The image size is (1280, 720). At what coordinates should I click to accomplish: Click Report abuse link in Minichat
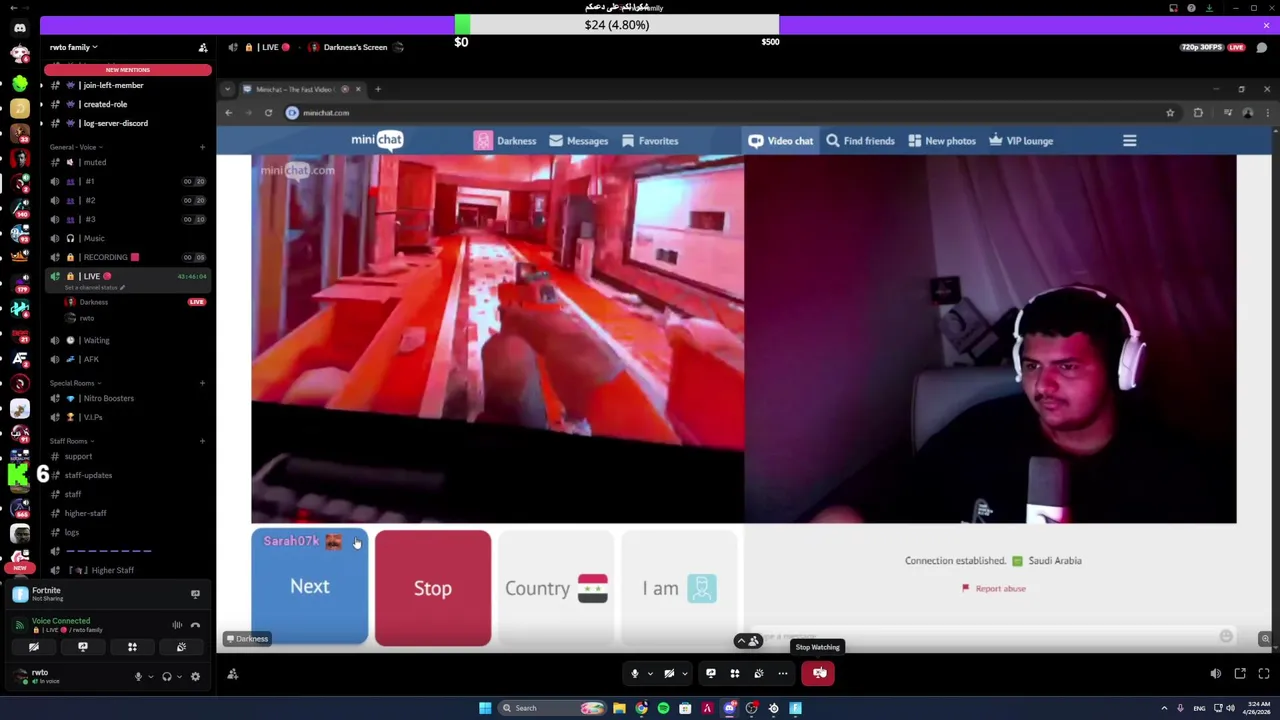tap(994, 589)
